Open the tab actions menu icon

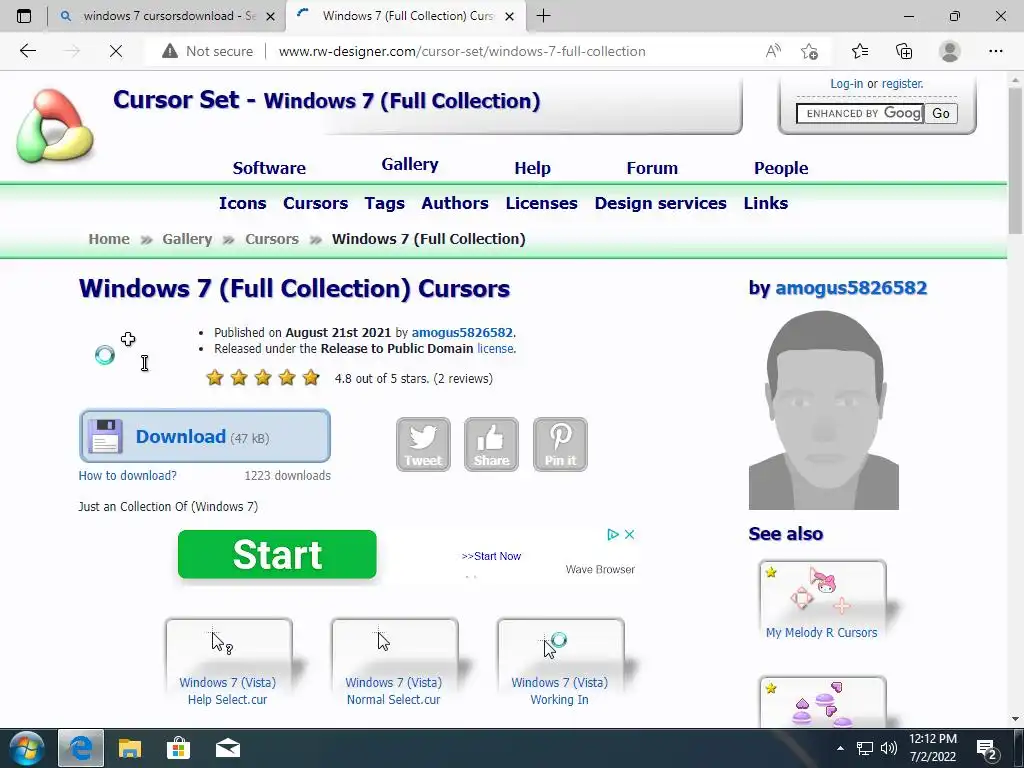click(24, 16)
